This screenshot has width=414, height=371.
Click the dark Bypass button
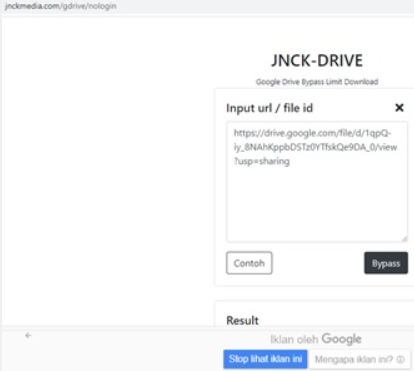tap(386, 263)
